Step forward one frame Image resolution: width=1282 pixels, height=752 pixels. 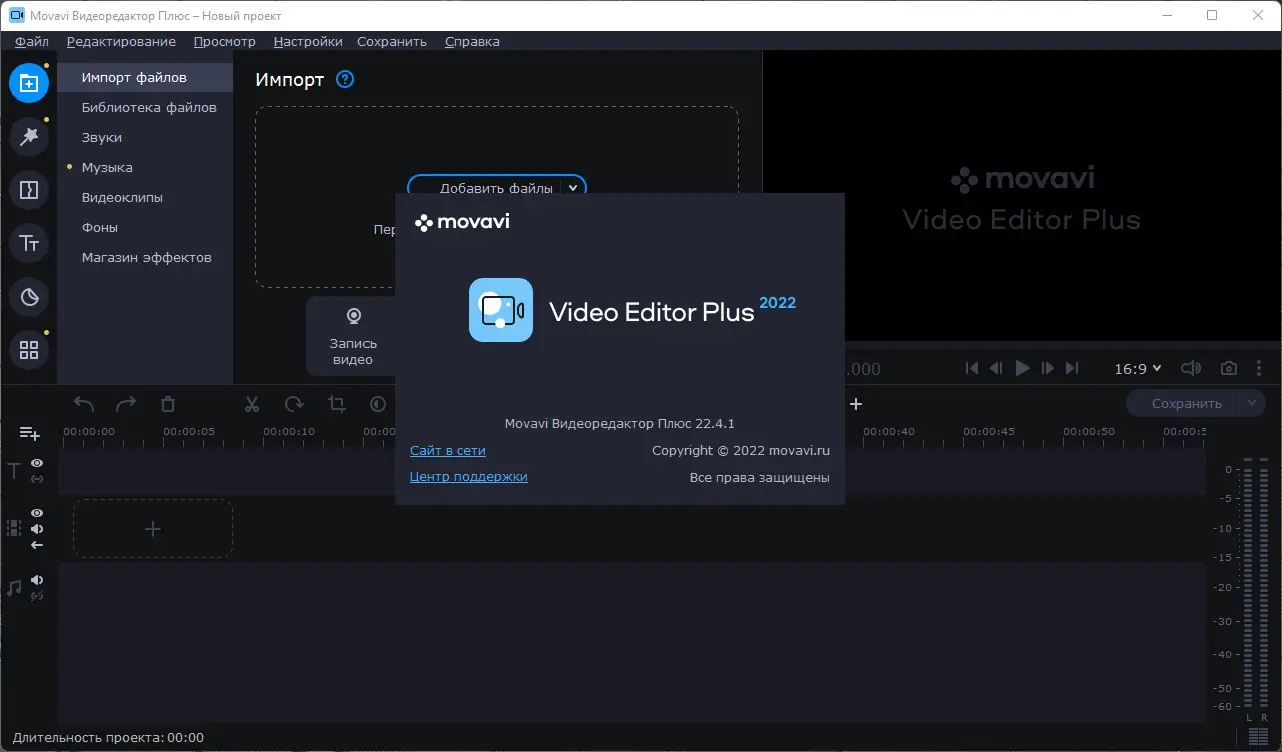(x=1048, y=368)
